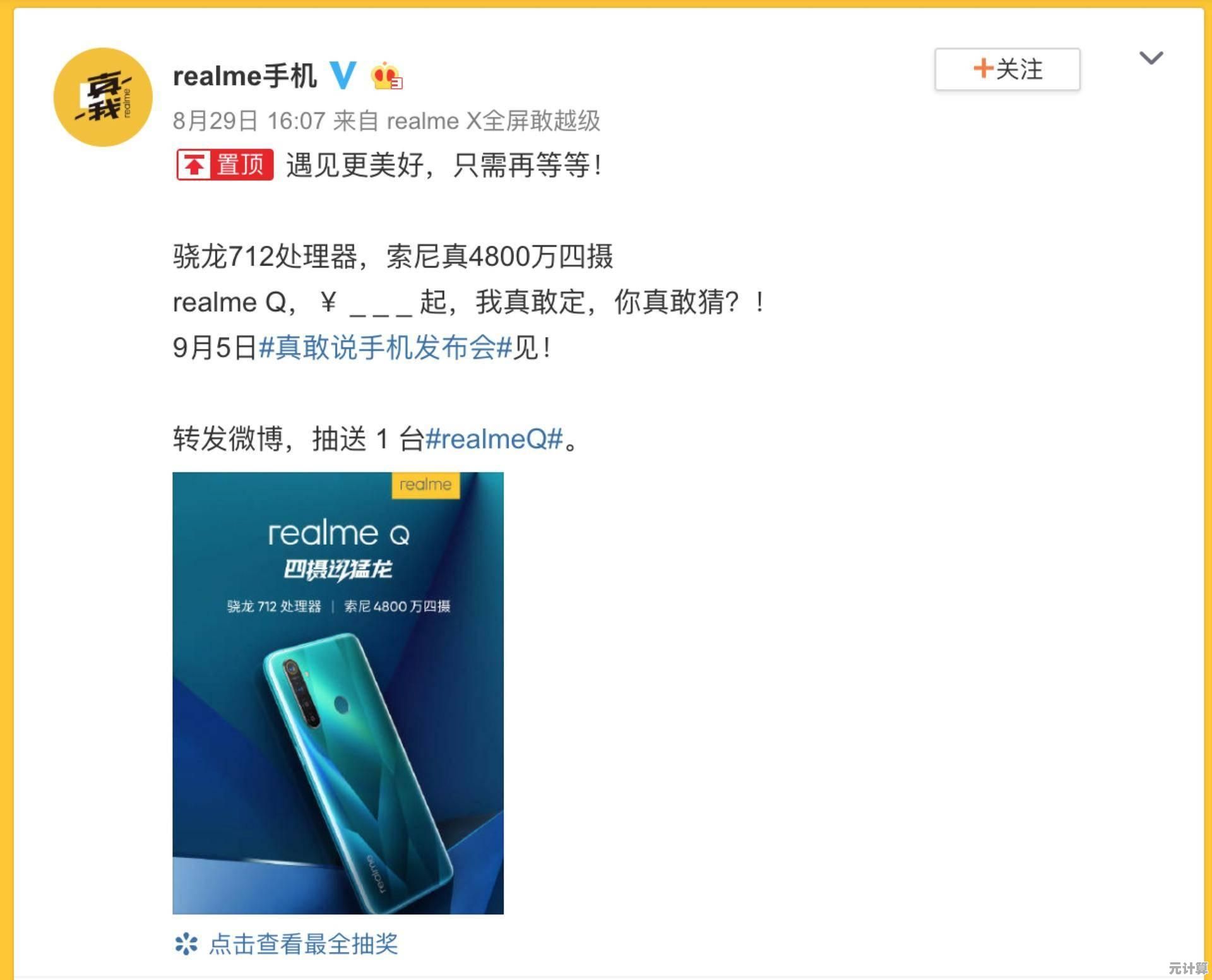Open the realme avatar profile picture
Viewport: 1212px width, 980px height.
[x=103, y=97]
